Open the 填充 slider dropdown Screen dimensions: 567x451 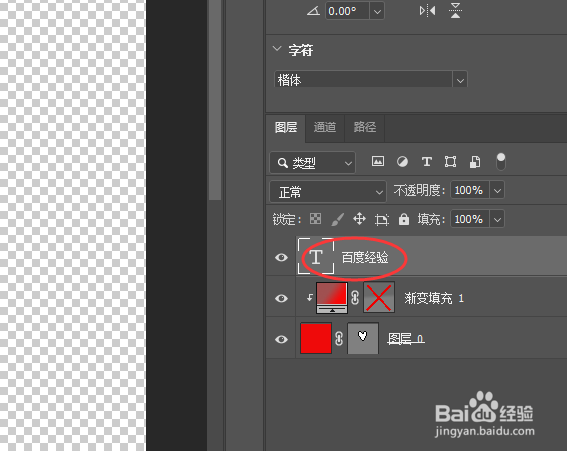(497, 219)
